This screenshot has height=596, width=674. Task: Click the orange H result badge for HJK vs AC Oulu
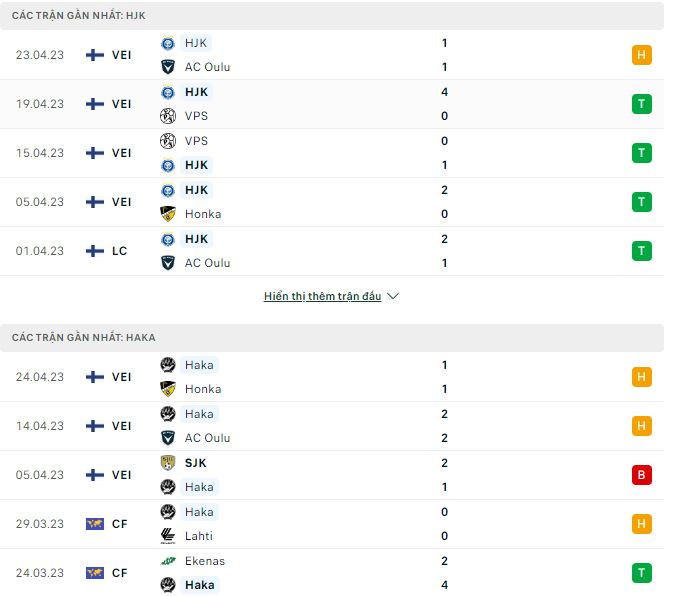coord(642,55)
